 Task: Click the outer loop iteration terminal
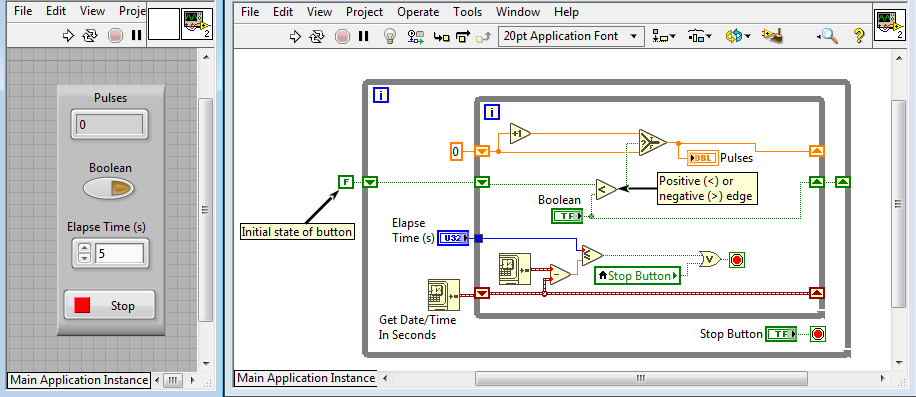381,95
